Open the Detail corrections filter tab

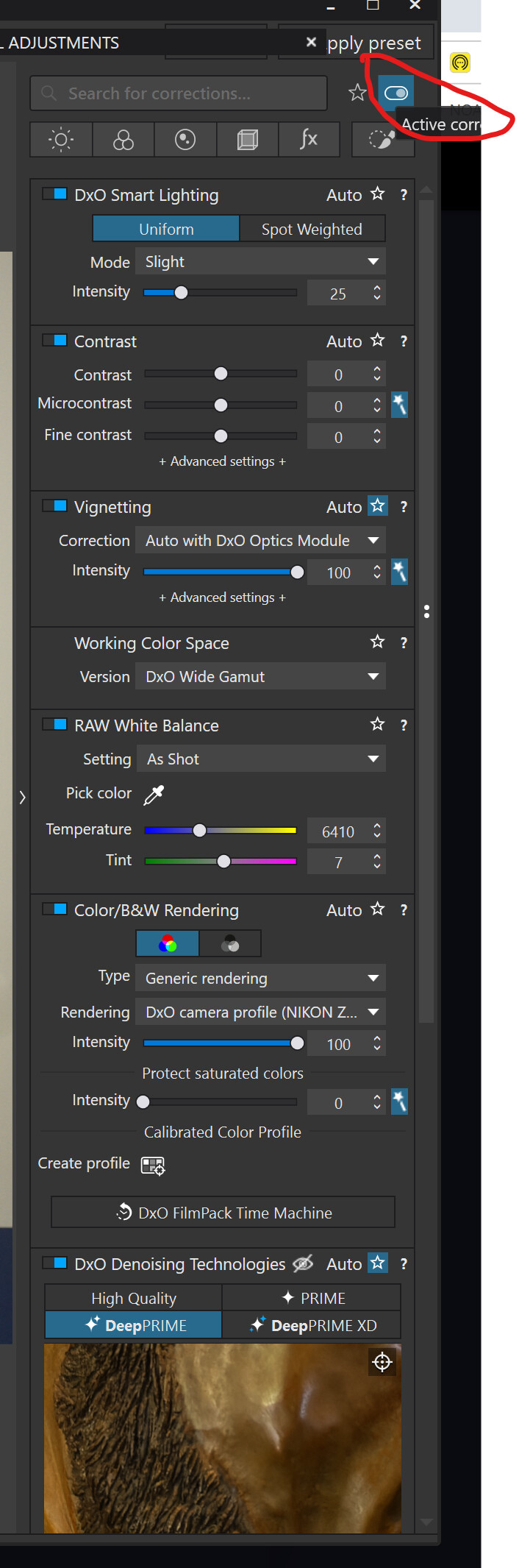185,139
